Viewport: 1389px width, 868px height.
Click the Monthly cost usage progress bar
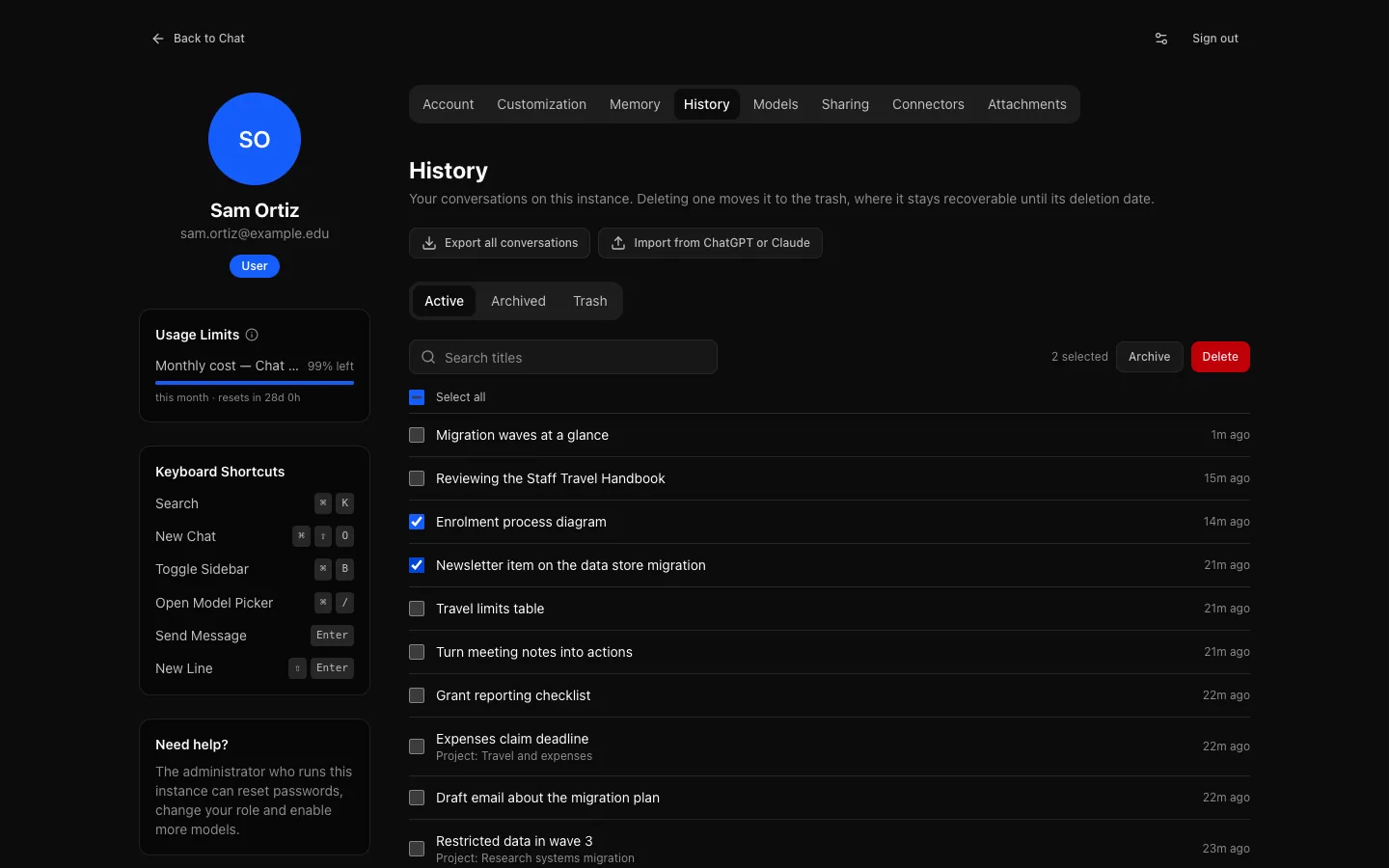point(255,383)
